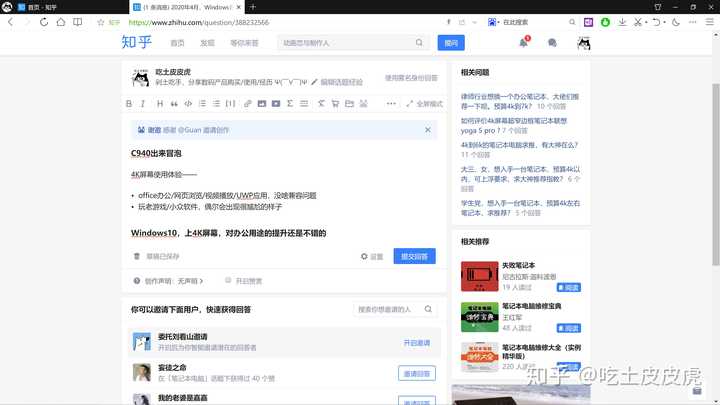Screen dimensions: 720x405
Task: Click the 知乎 logo
Action: click(x=136, y=42)
